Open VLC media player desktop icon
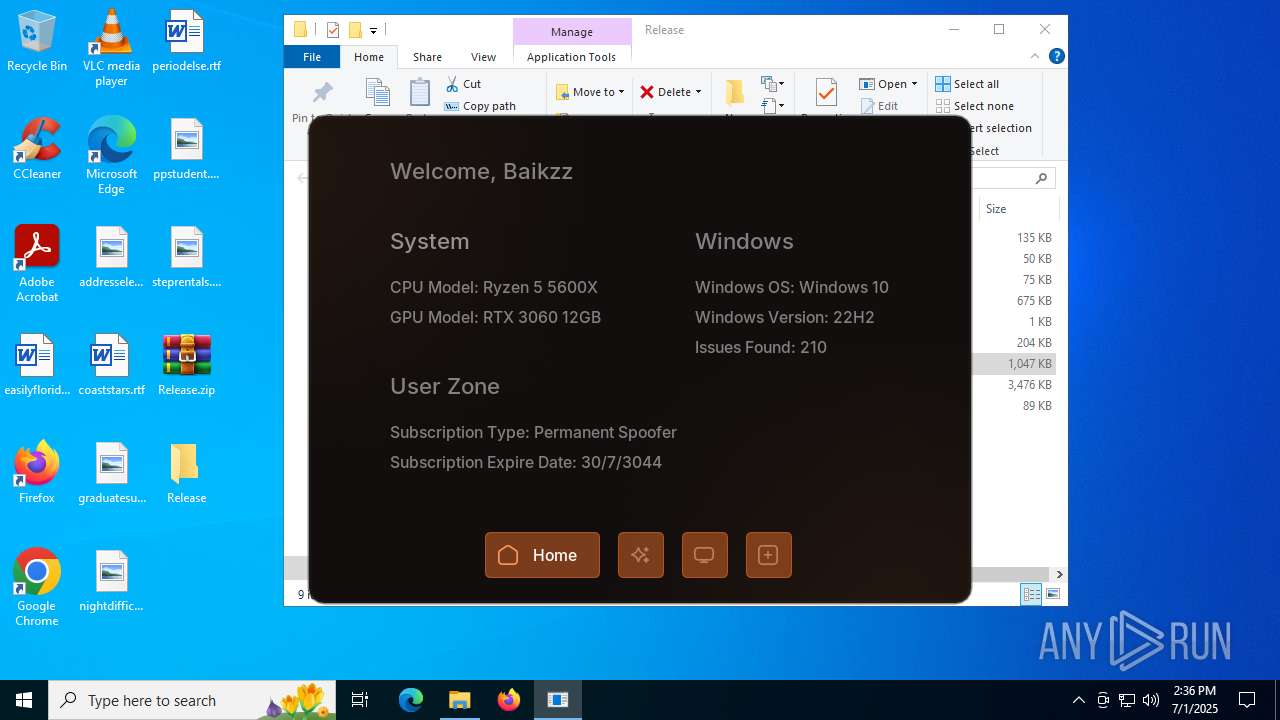This screenshot has width=1280, height=720. click(x=111, y=48)
